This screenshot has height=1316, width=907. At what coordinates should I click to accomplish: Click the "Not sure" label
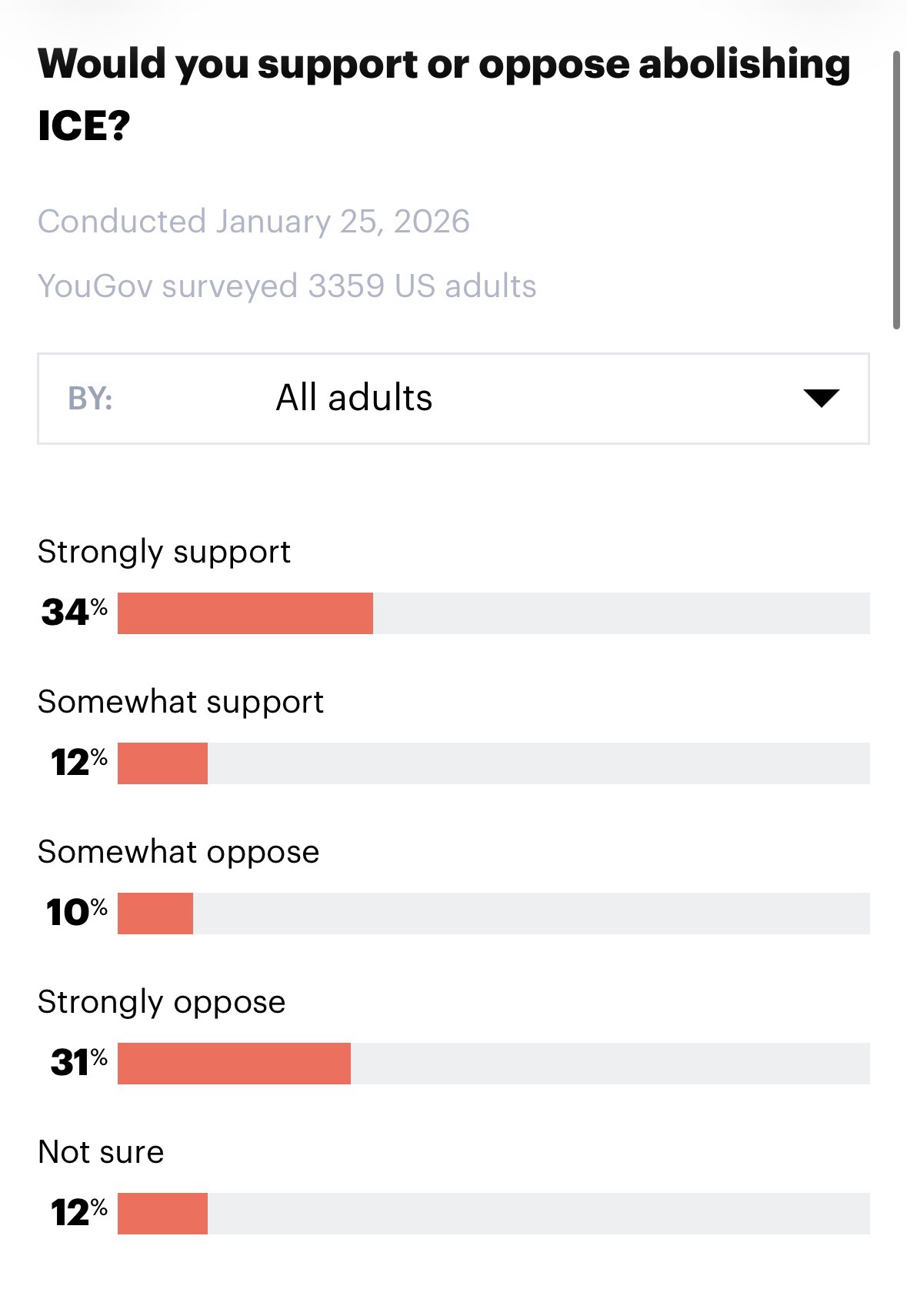tap(101, 1152)
